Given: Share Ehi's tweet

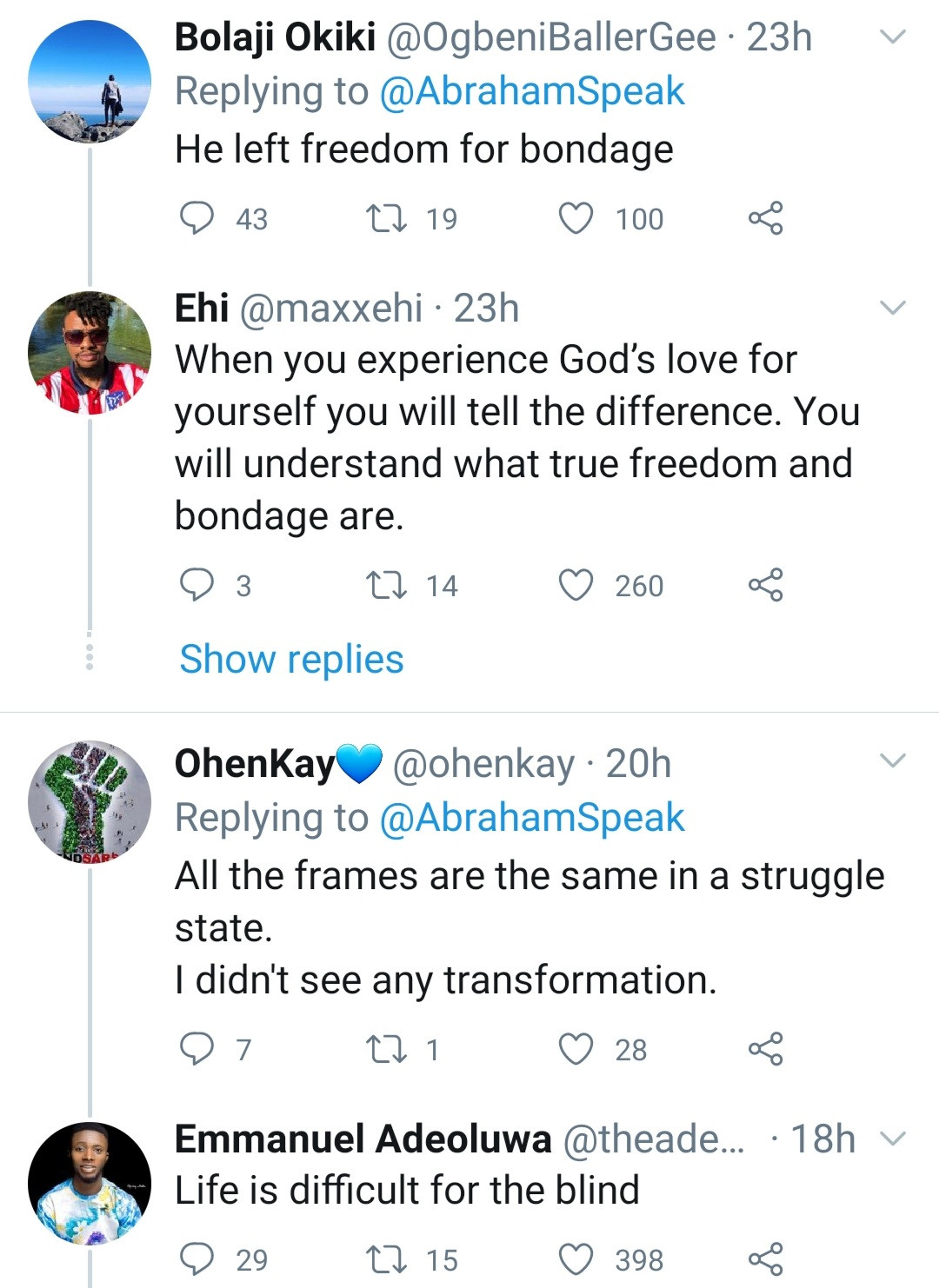Looking at the screenshot, I should 766,585.
